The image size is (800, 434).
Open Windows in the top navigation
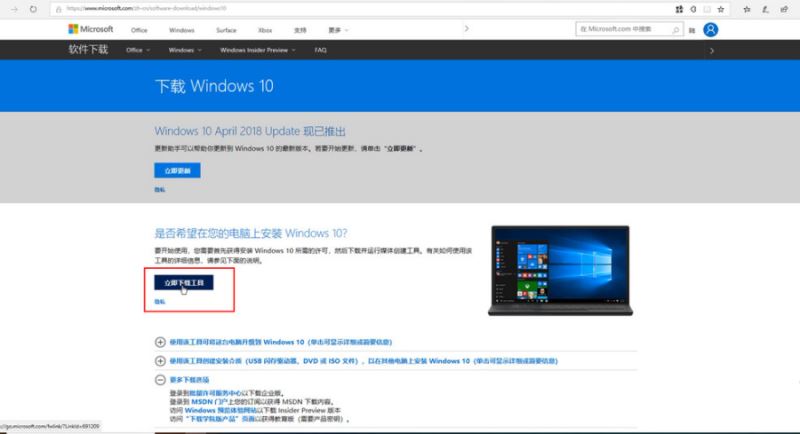click(x=182, y=30)
